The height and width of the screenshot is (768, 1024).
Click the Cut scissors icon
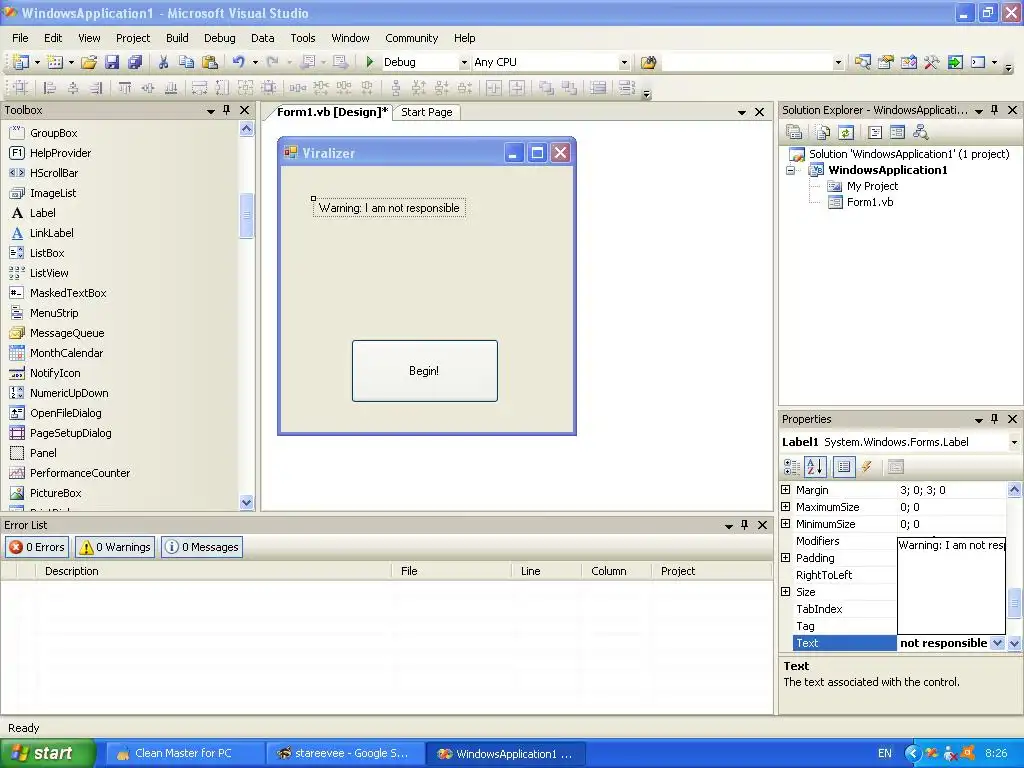point(163,62)
